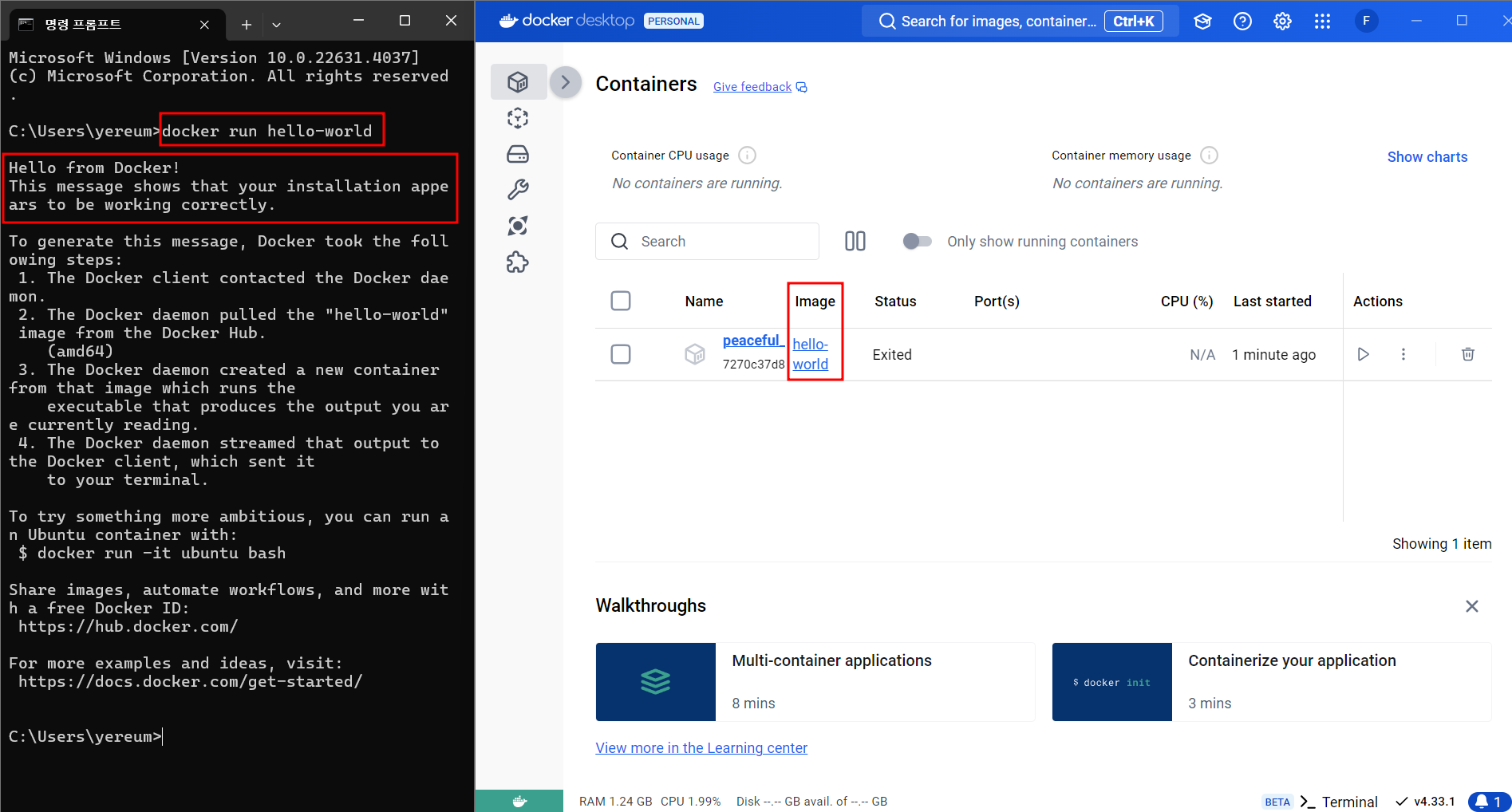
Task: Click the 1 minute ago cell
Action: point(1273,354)
